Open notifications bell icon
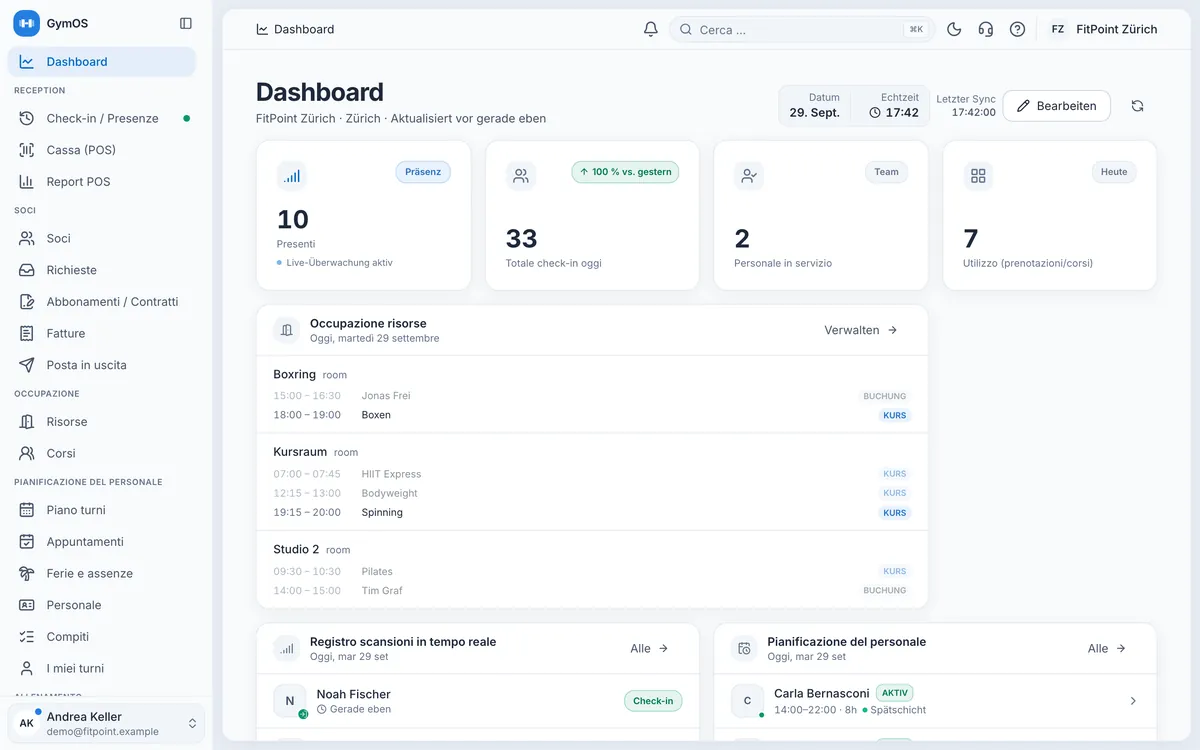The image size is (1200, 750). [650, 29]
